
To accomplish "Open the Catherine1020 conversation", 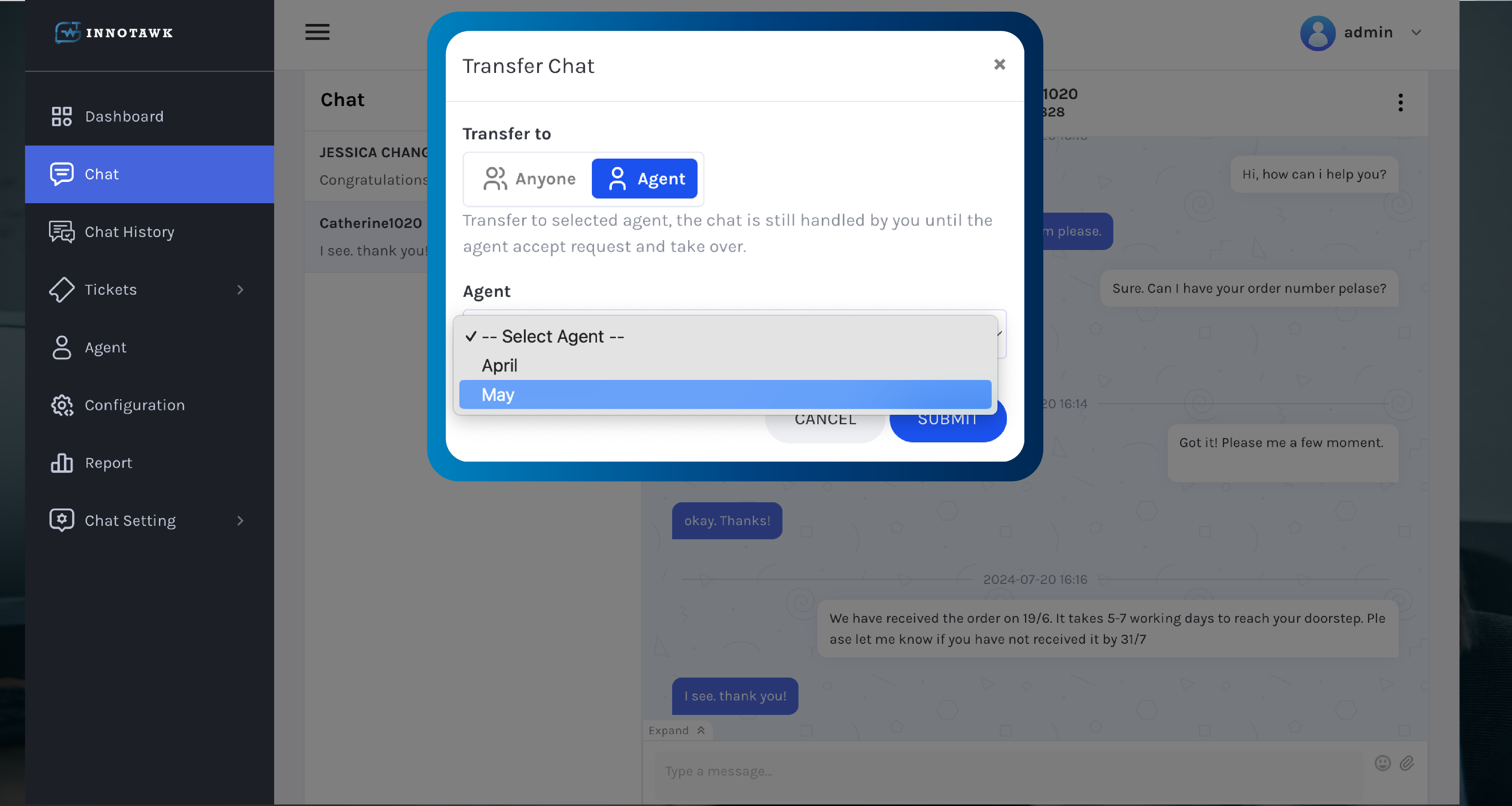I will coord(366,237).
